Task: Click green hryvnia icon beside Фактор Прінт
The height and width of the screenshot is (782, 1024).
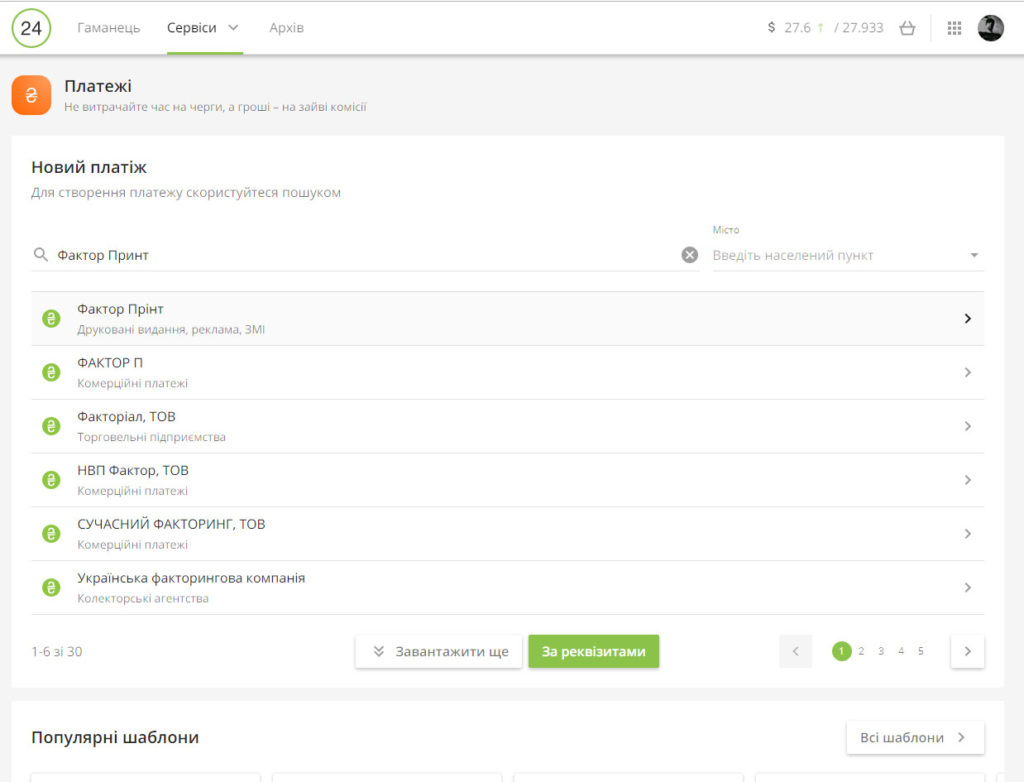Action: coord(51,319)
